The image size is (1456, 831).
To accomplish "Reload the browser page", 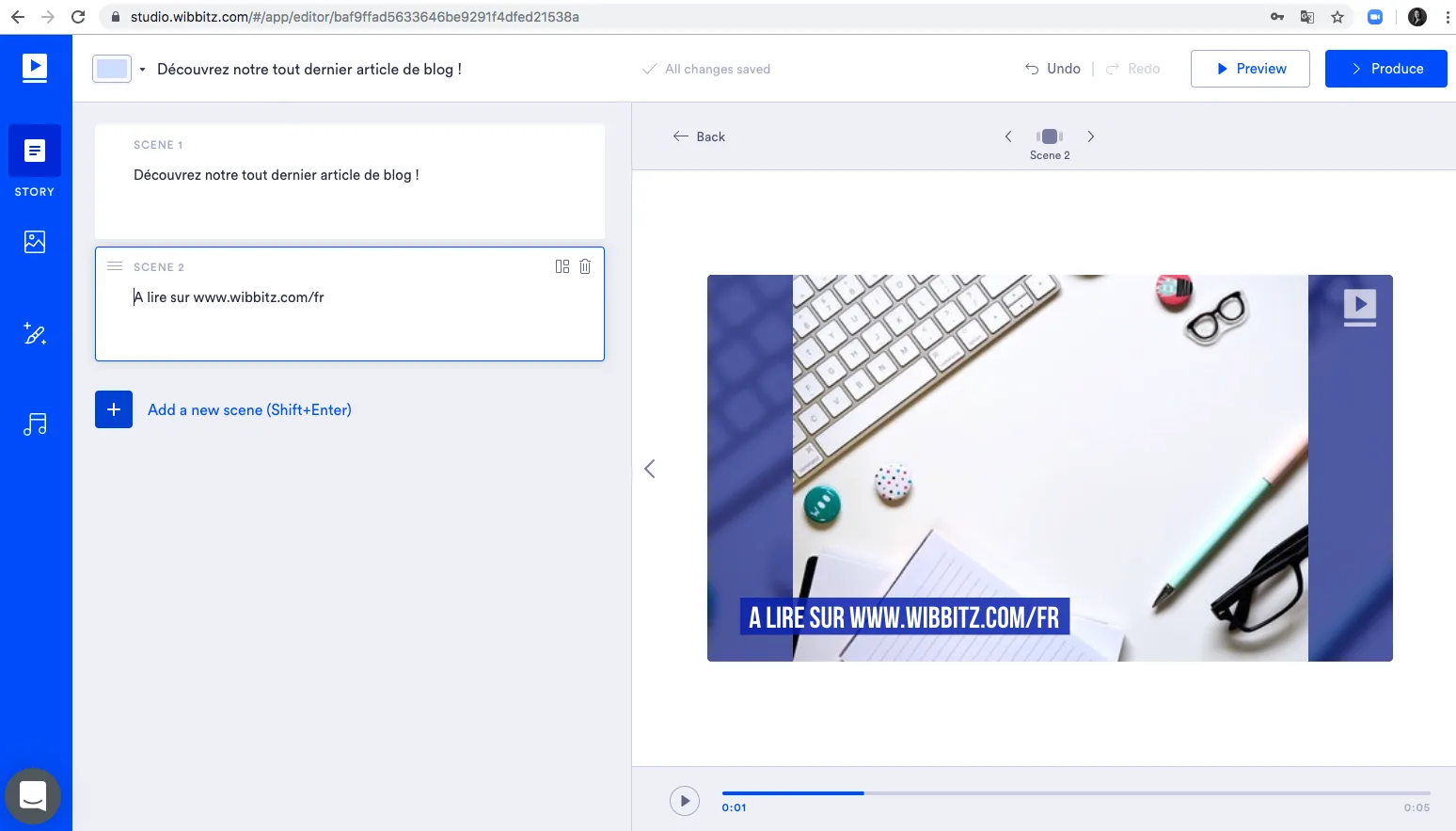I will click(78, 17).
